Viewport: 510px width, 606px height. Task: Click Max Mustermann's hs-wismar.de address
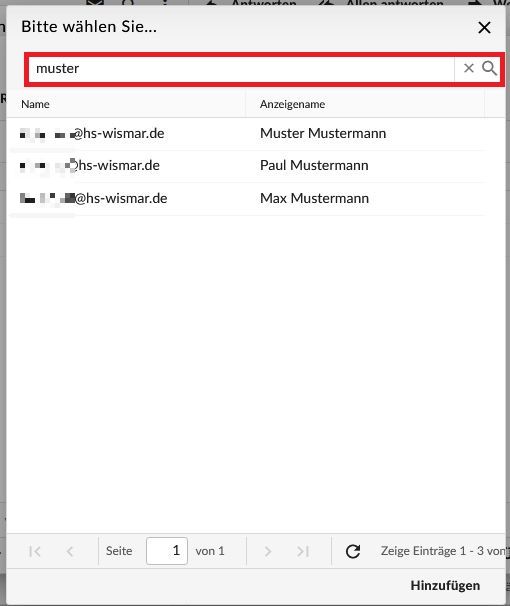(x=94, y=199)
